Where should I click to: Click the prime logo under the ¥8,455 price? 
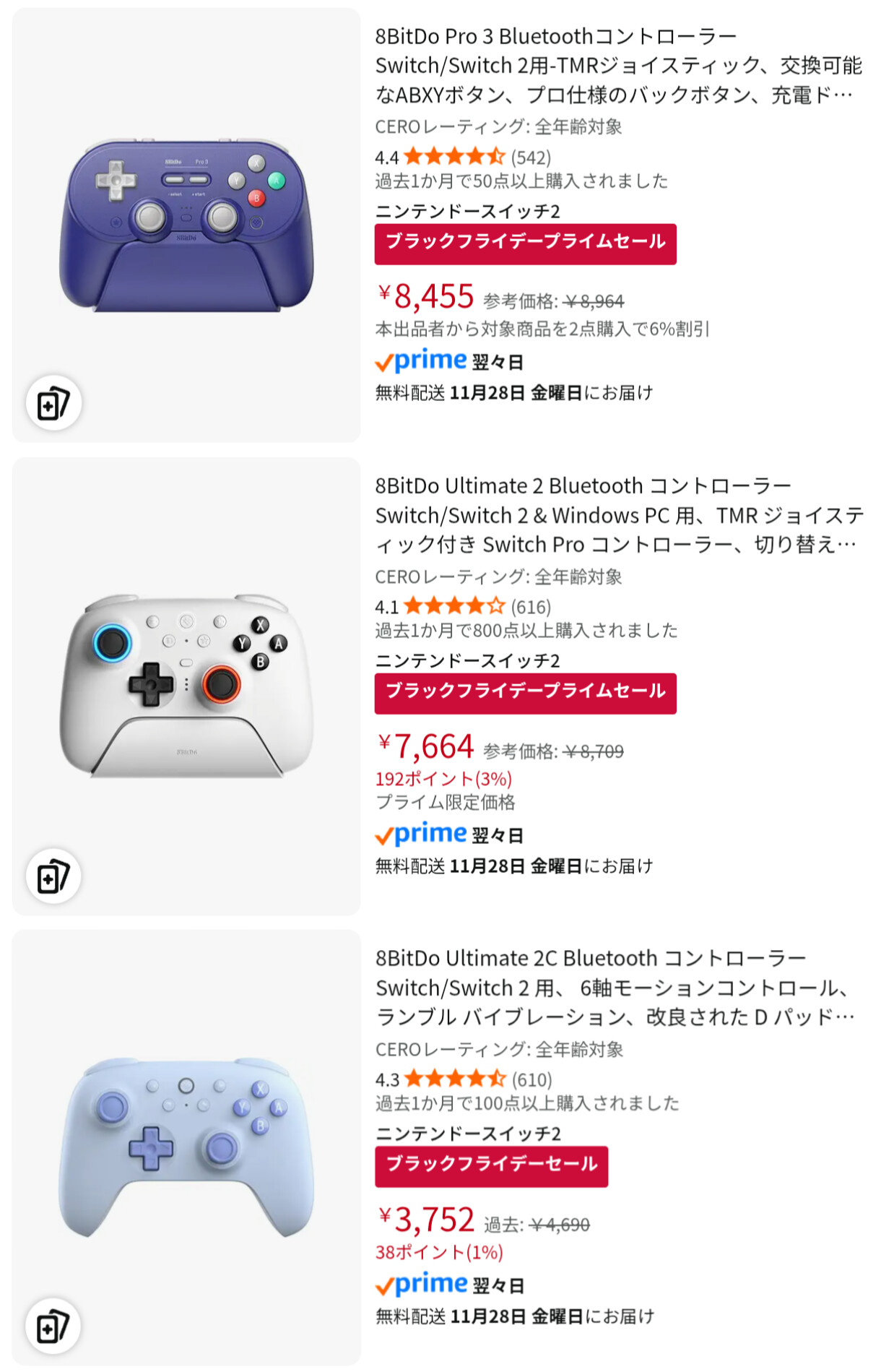[422, 361]
